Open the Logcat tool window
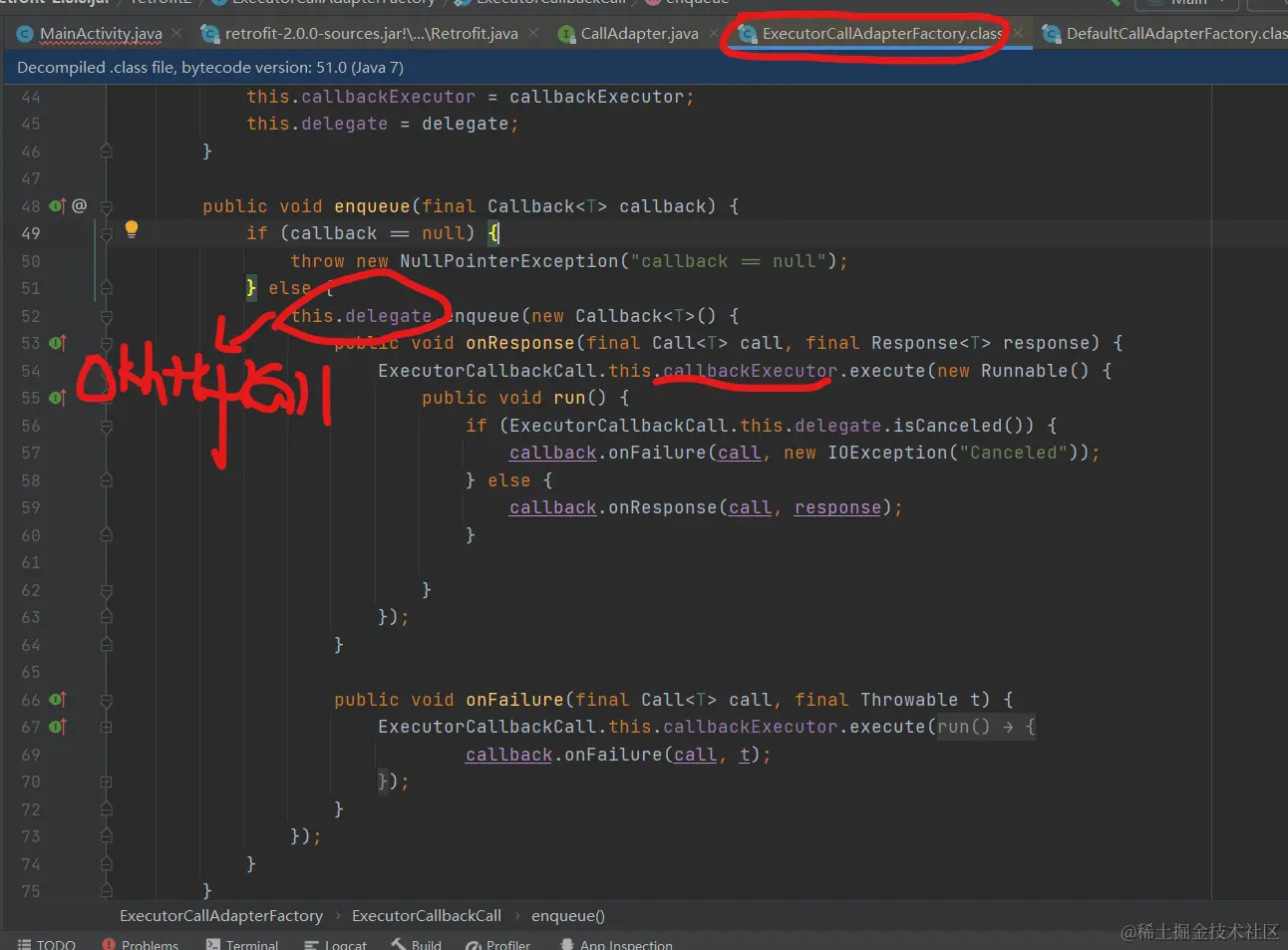This screenshot has width=1288, height=950. (x=336, y=944)
